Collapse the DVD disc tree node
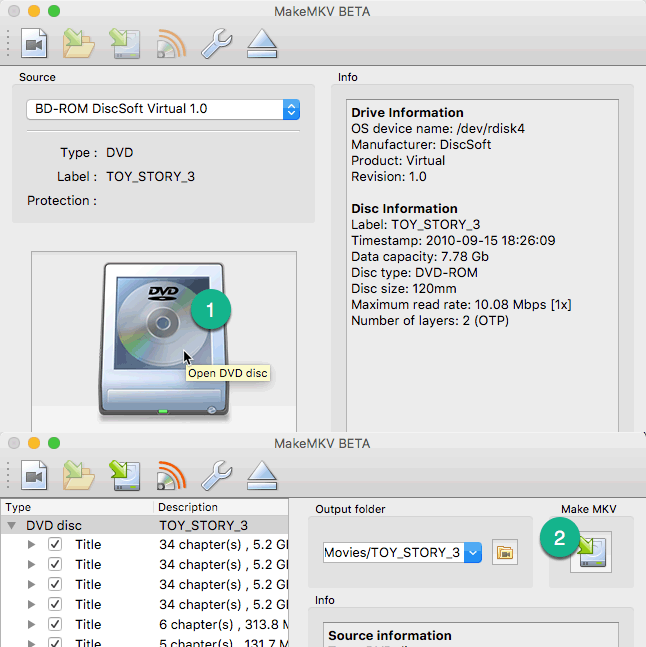Image resolution: width=646 pixels, height=647 pixels. (12, 525)
